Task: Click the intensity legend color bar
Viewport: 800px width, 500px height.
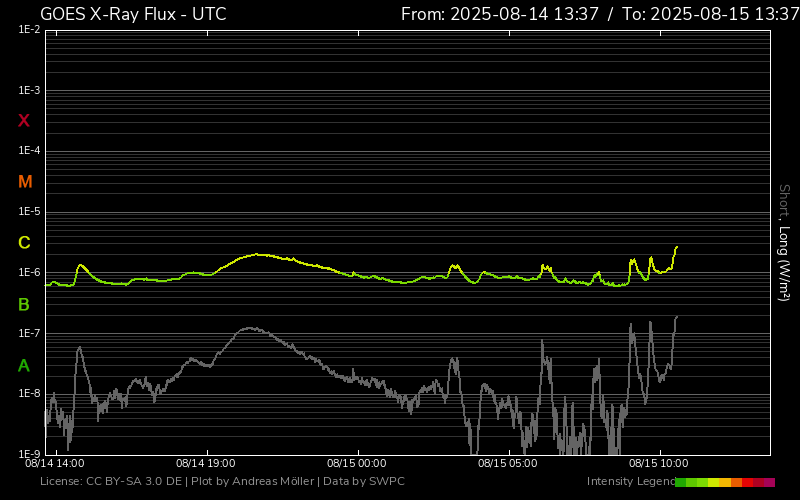Action: (724, 482)
